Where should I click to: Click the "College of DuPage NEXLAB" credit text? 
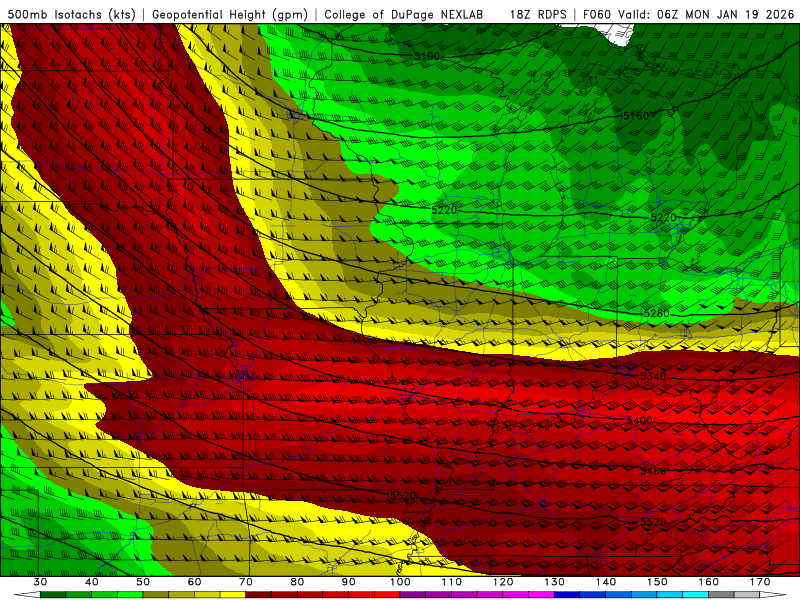(404, 14)
